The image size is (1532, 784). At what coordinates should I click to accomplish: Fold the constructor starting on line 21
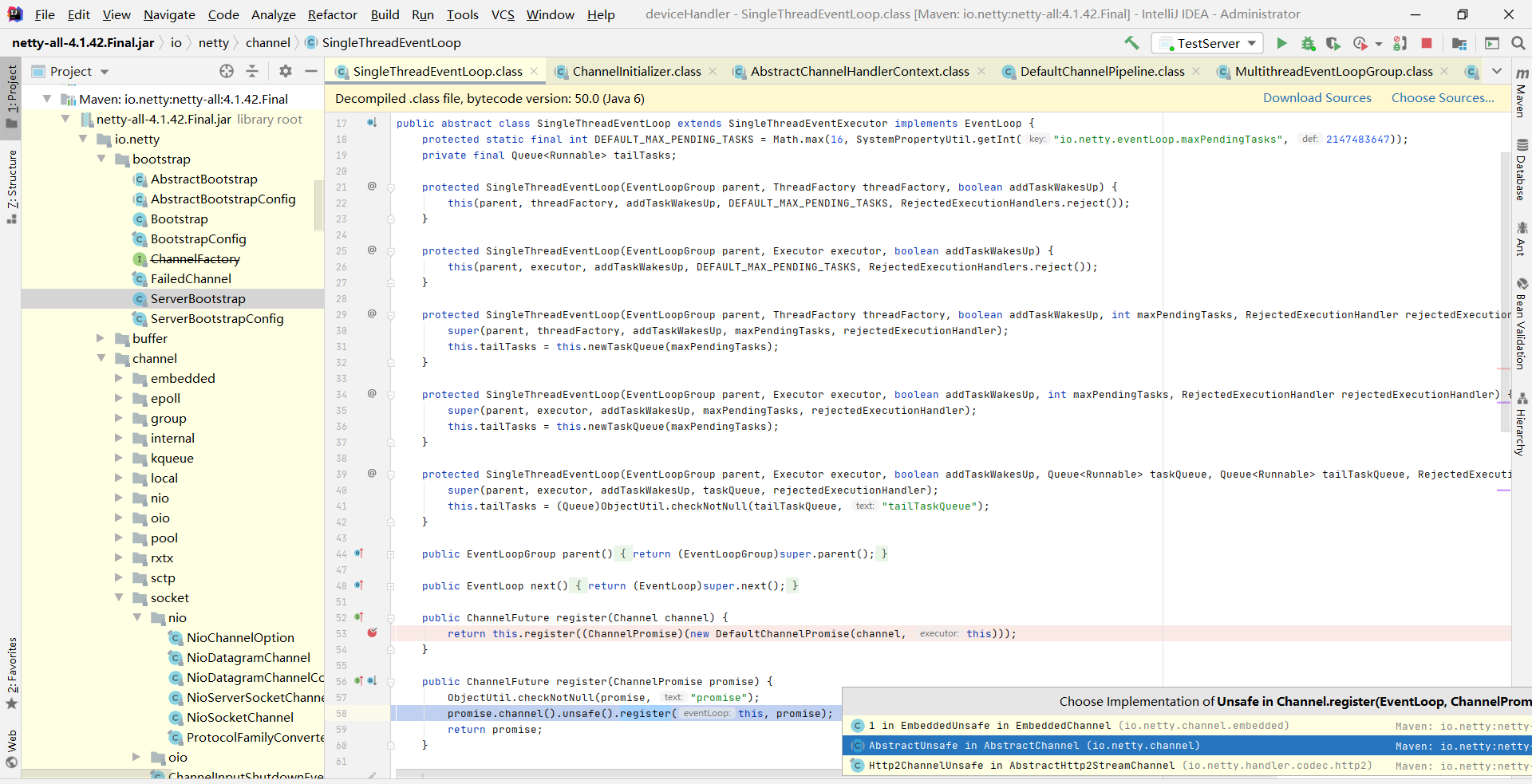pyautogui.click(x=391, y=187)
